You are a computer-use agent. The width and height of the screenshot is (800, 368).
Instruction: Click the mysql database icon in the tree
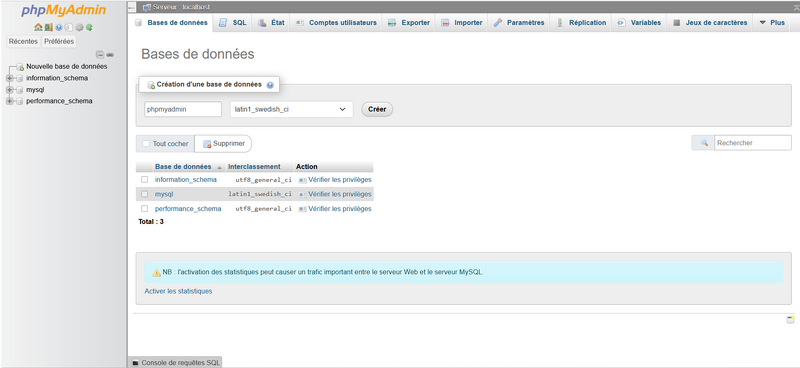(x=19, y=90)
